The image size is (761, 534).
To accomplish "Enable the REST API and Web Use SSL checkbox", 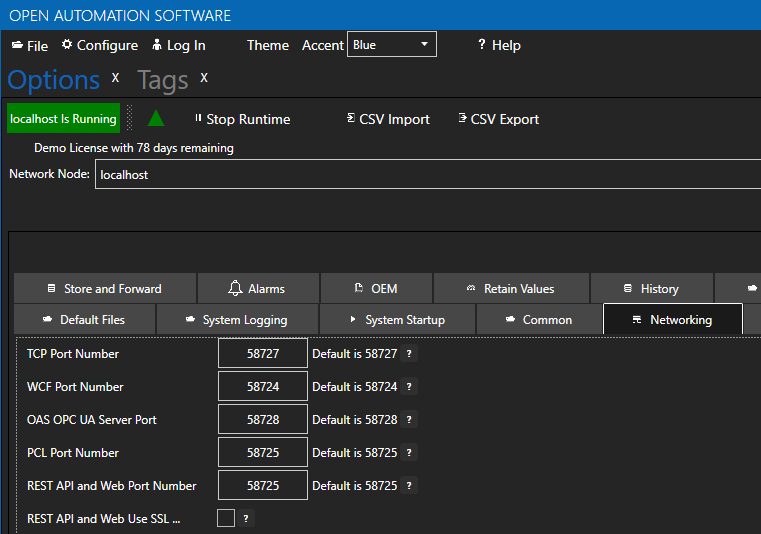I will point(226,518).
